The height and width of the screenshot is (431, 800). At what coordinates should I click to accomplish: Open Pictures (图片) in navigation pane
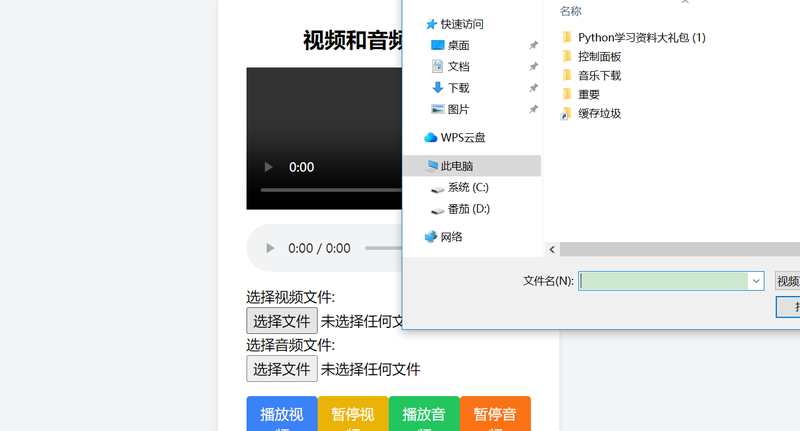458,110
